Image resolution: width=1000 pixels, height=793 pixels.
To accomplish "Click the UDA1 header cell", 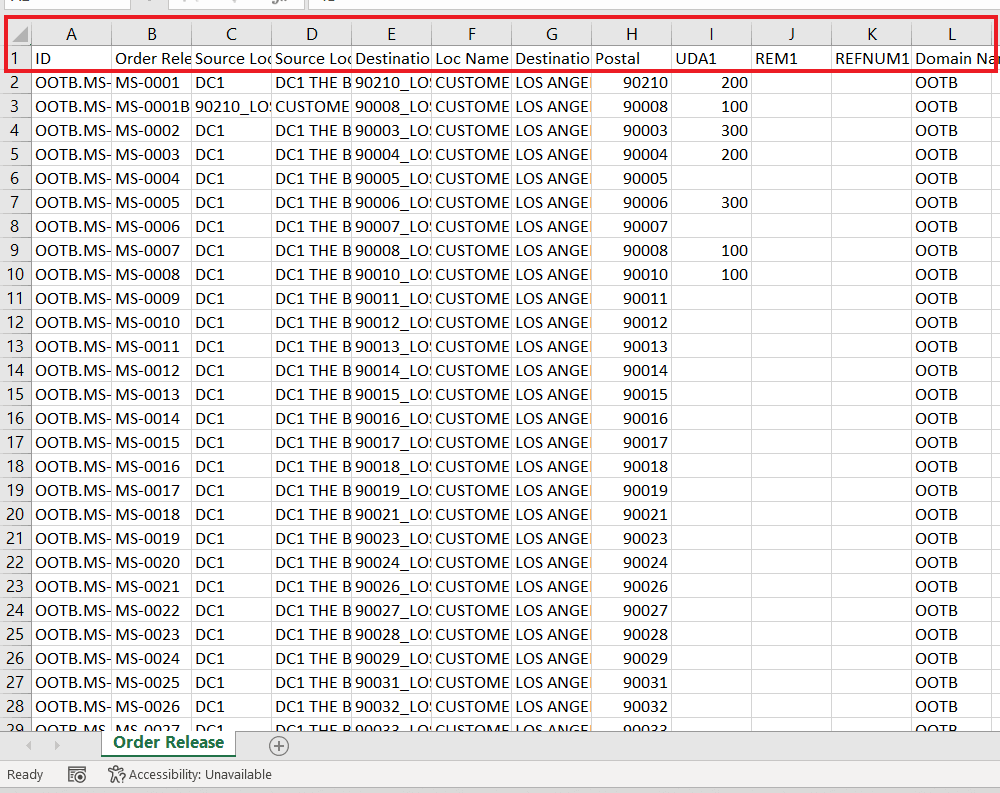I will [x=712, y=59].
